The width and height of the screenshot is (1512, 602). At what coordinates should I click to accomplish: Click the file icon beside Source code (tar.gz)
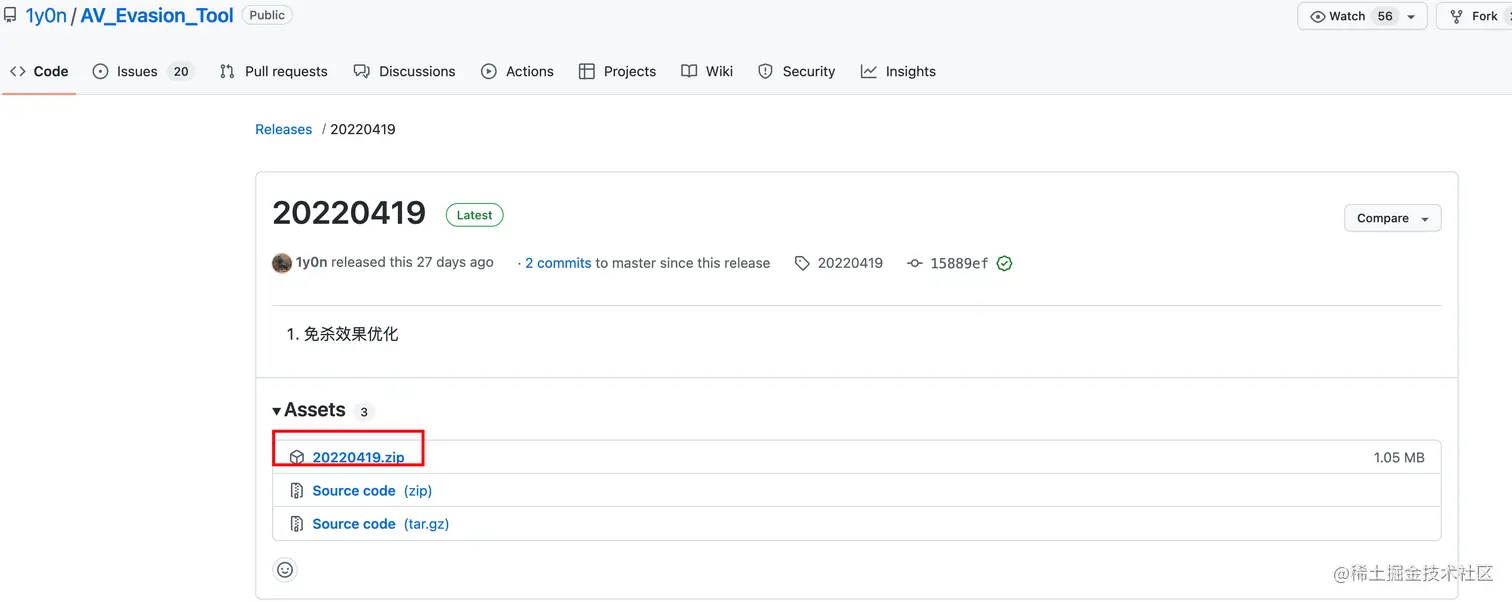[297, 523]
